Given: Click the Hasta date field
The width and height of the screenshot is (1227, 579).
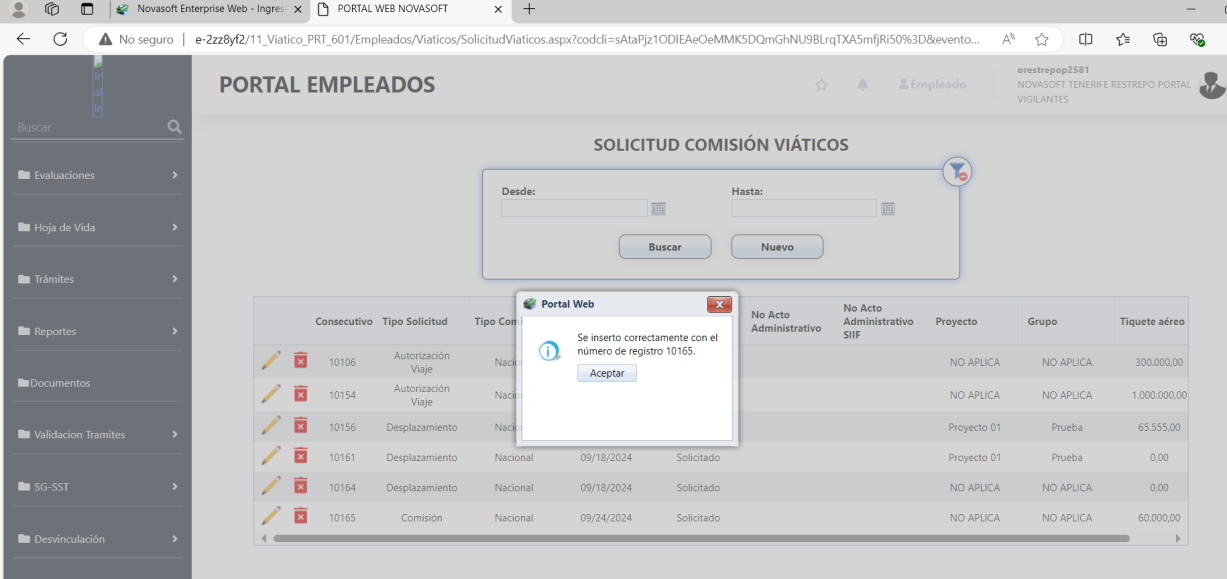Looking at the screenshot, I should [x=804, y=208].
